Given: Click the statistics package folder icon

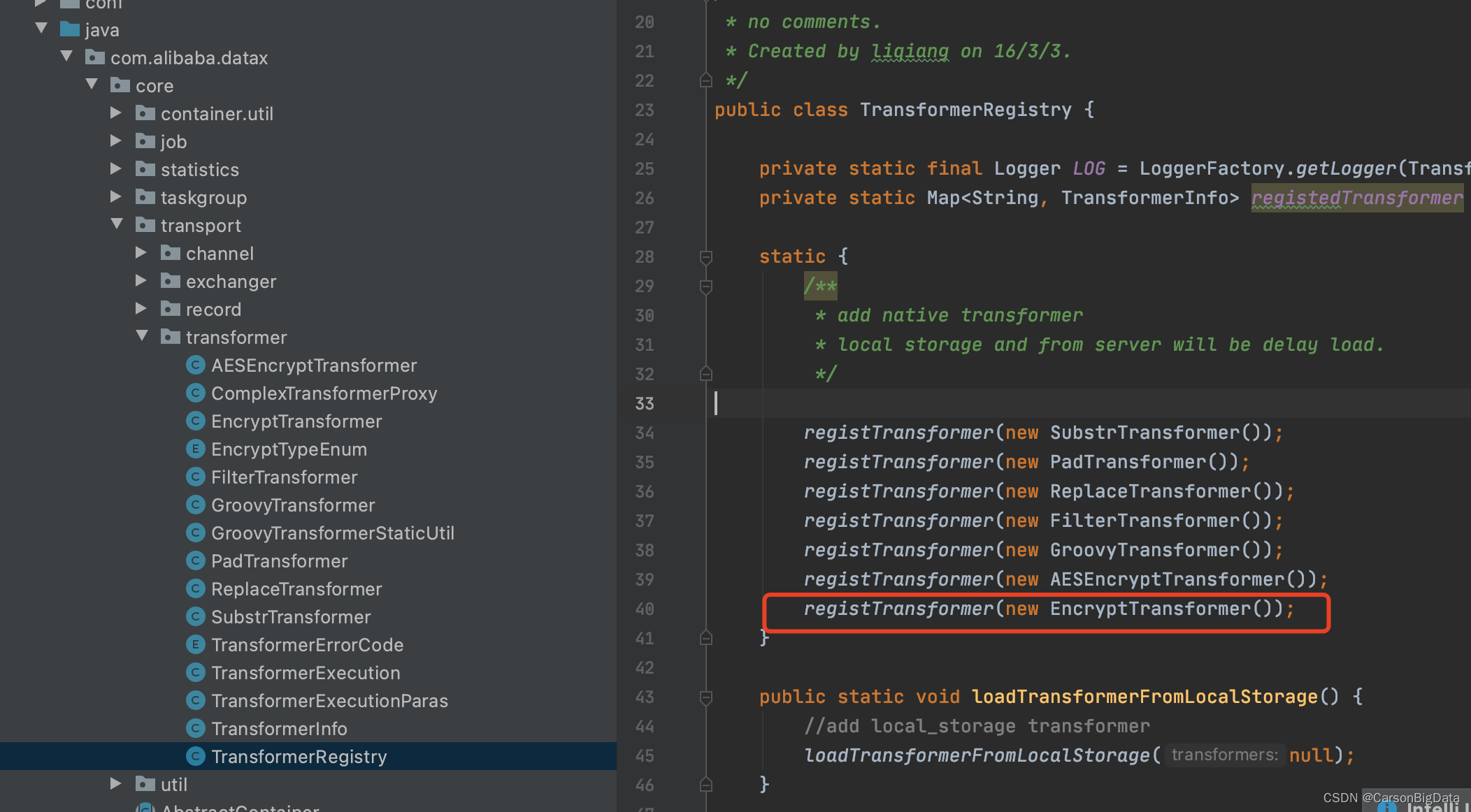Looking at the screenshot, I should pos(145,169).
